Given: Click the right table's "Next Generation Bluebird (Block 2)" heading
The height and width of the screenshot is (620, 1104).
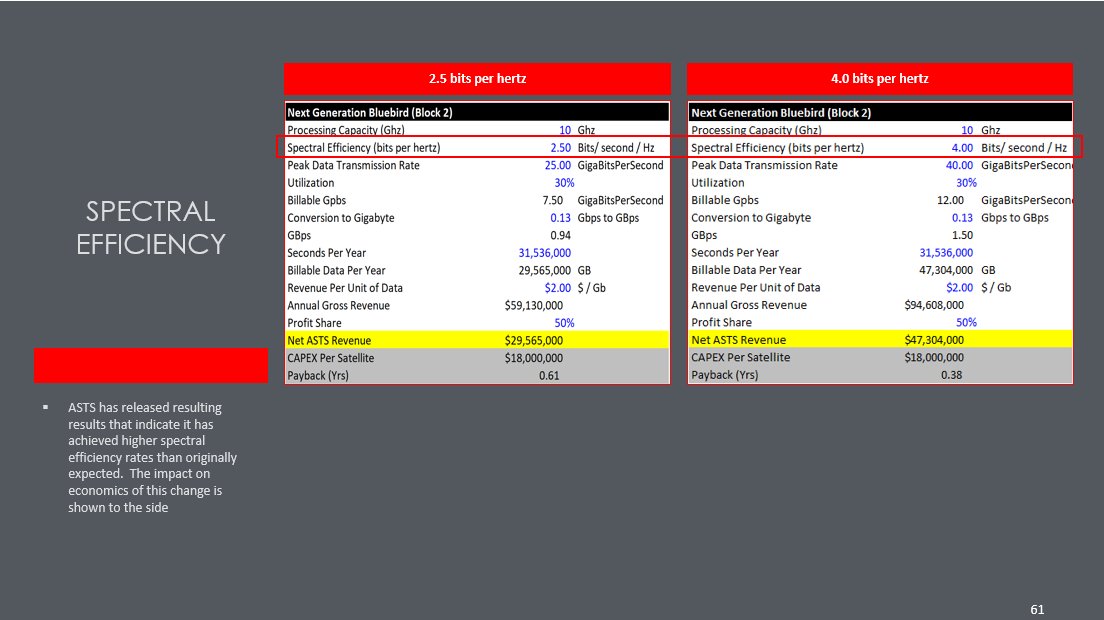Looking at the screenshot, I should [781, 113].
